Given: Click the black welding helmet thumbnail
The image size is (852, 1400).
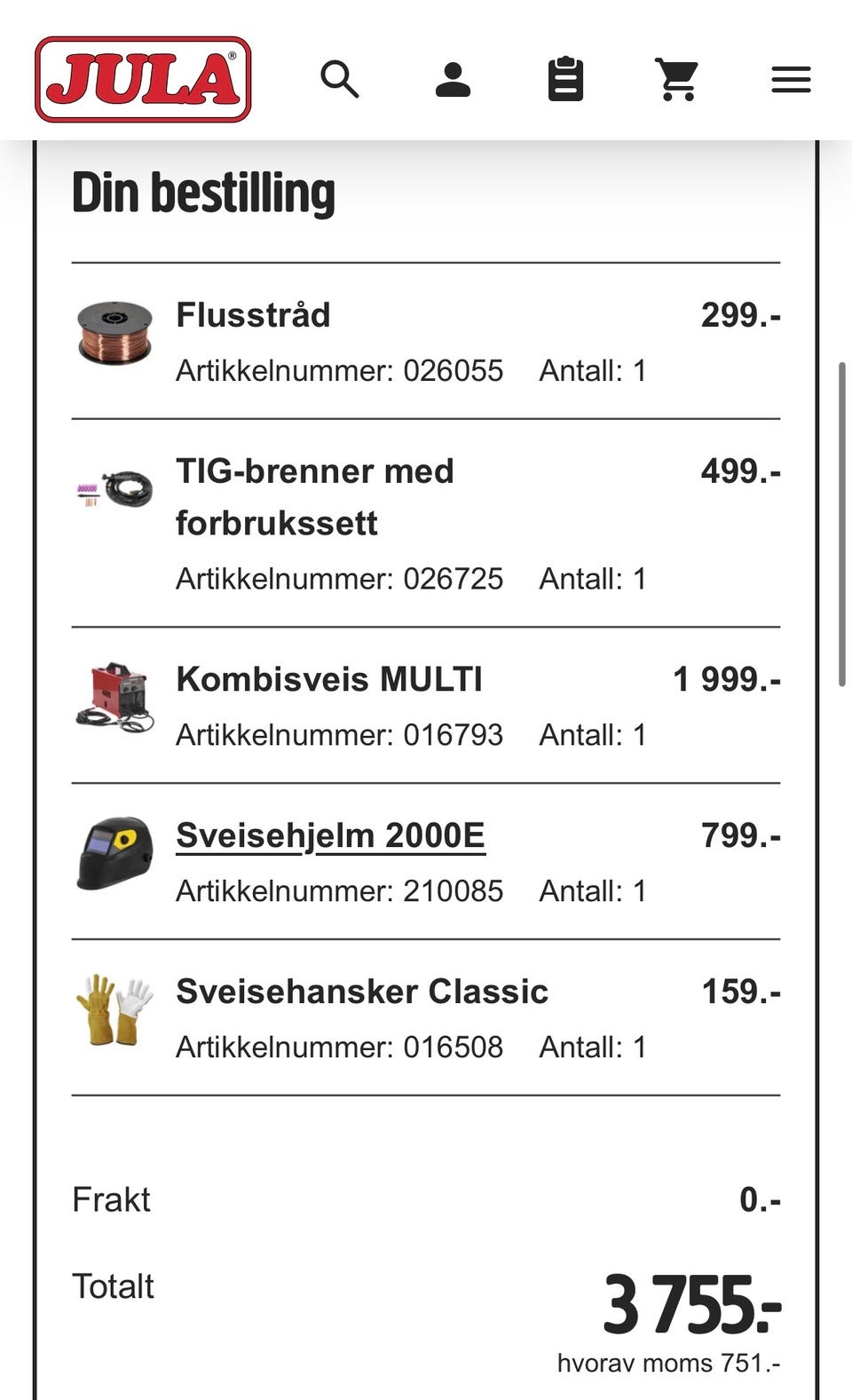Looking at the screenshot, I should [x=114, y=853].
